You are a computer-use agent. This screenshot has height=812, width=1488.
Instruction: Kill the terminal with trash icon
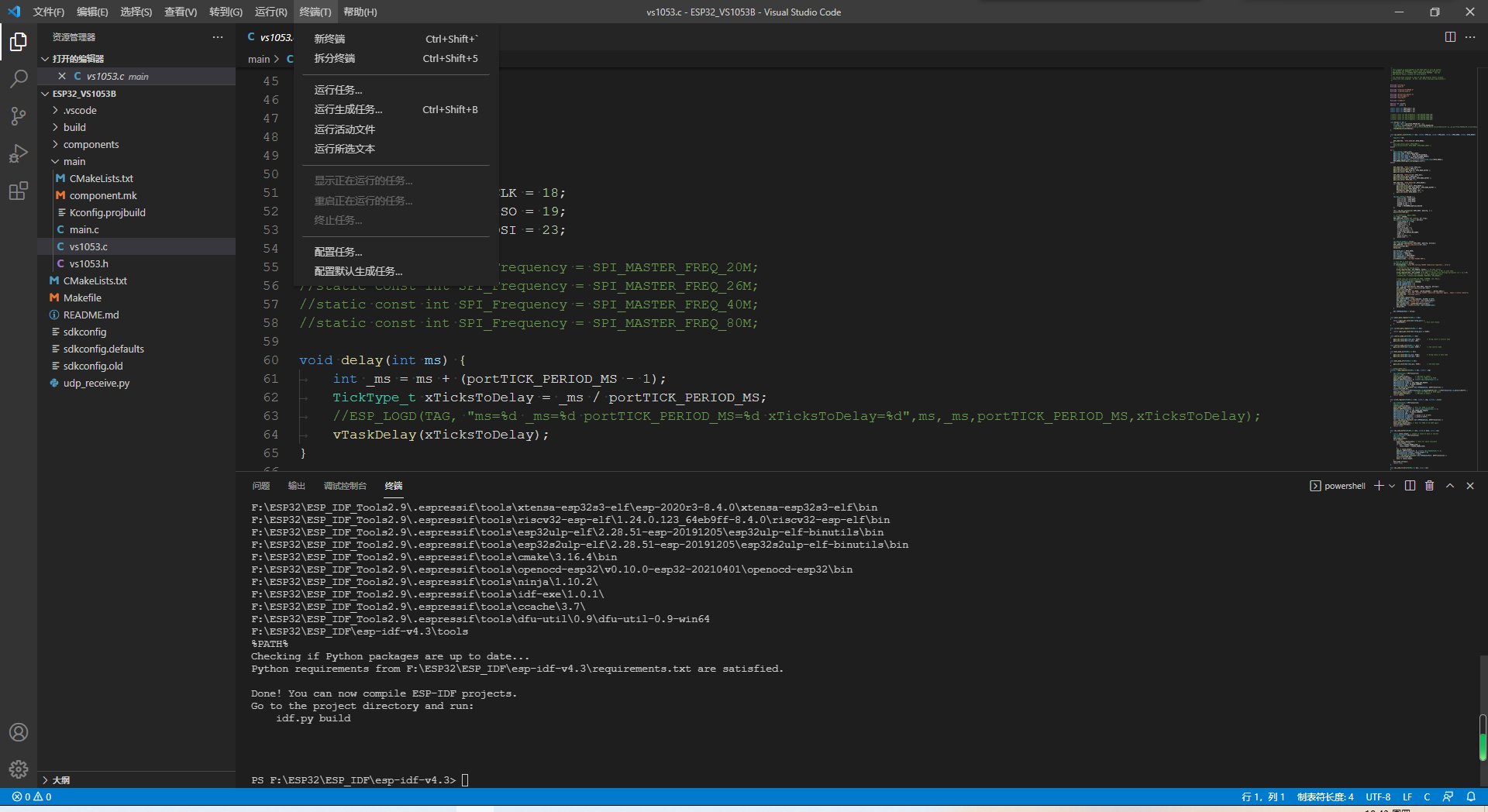click(1430, 486)
